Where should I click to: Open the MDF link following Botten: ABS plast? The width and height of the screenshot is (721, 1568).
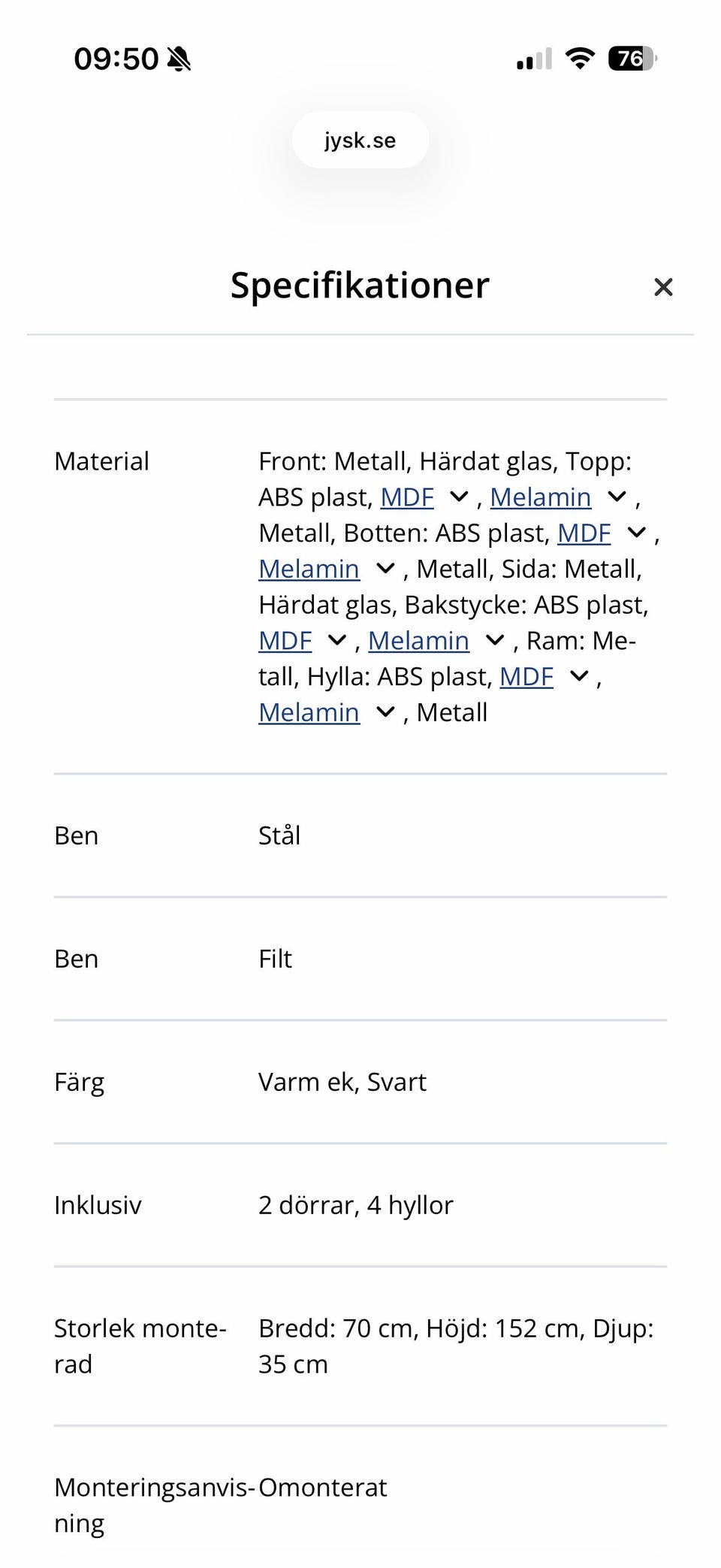584,533
